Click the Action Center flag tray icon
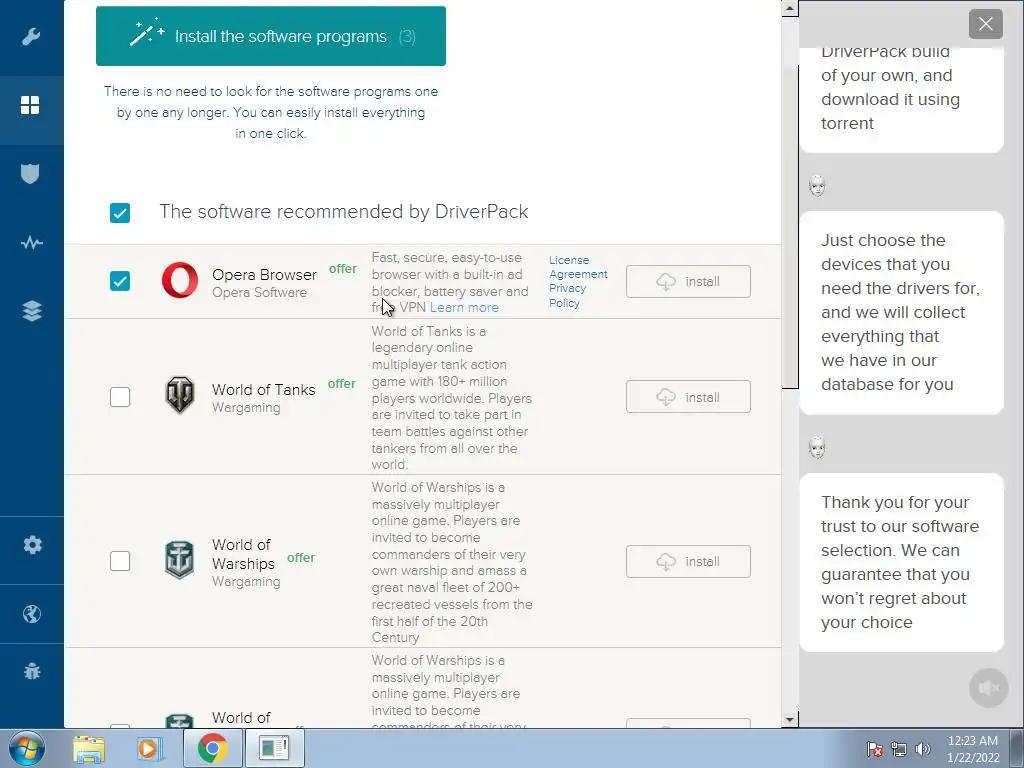The width and height of the screenshot is (1024, 768). (x=875, y=749)
